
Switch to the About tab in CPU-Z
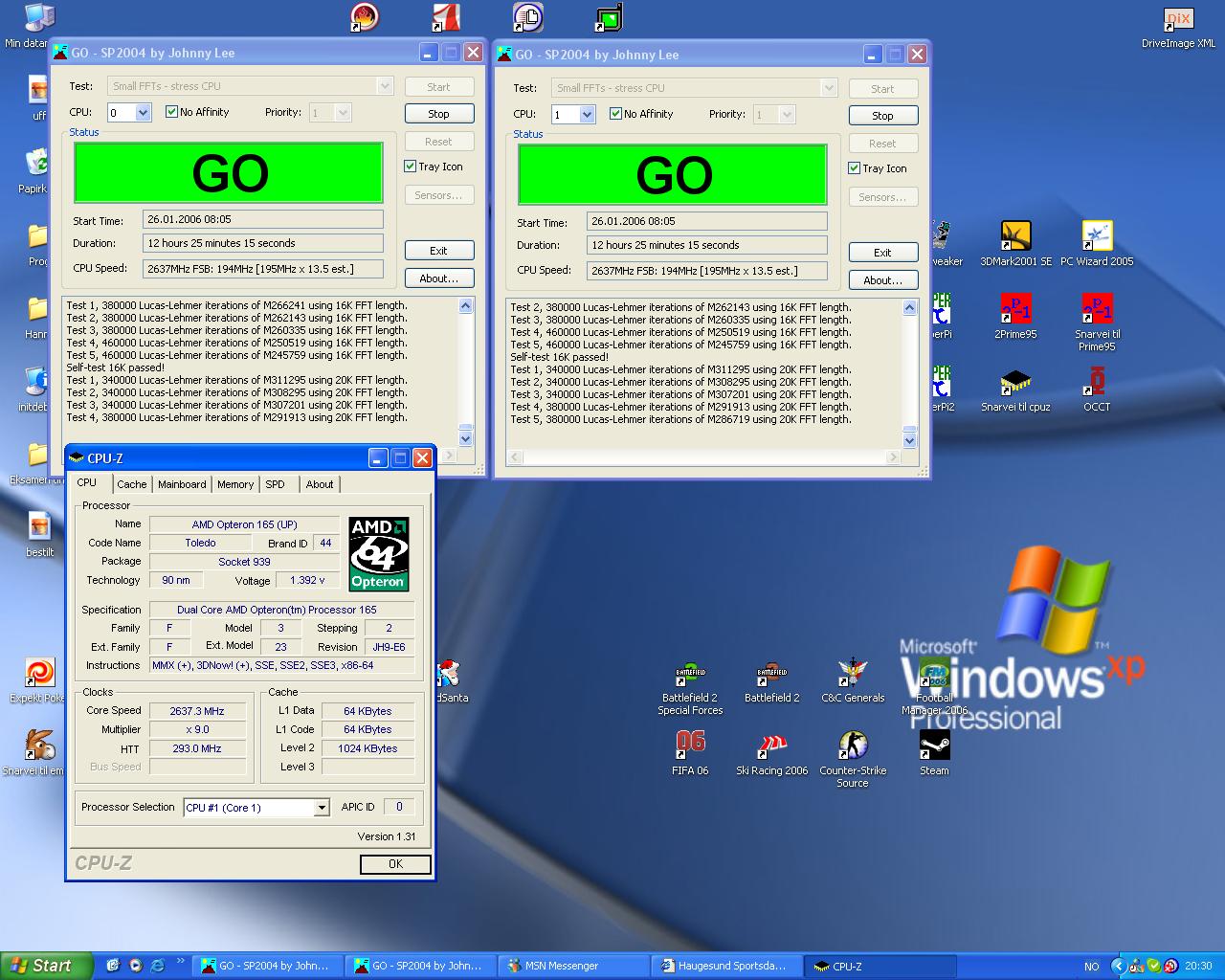point(320,484)
